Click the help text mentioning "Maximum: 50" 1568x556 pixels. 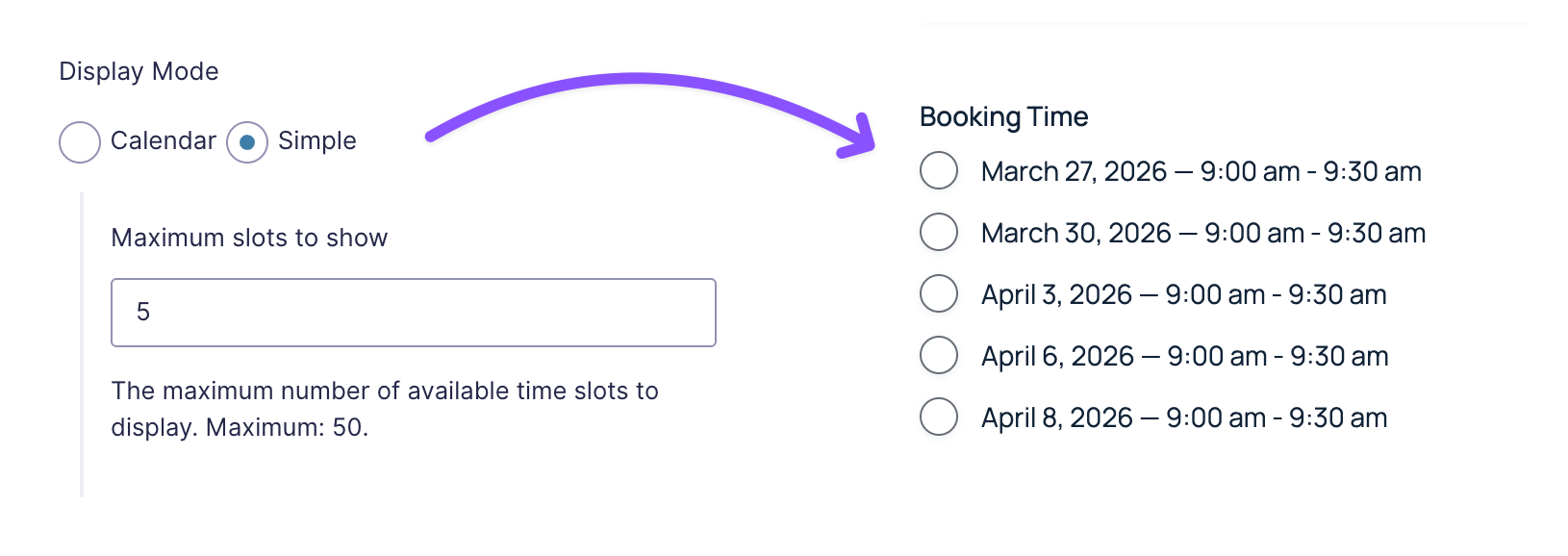(x=384, y=409)
